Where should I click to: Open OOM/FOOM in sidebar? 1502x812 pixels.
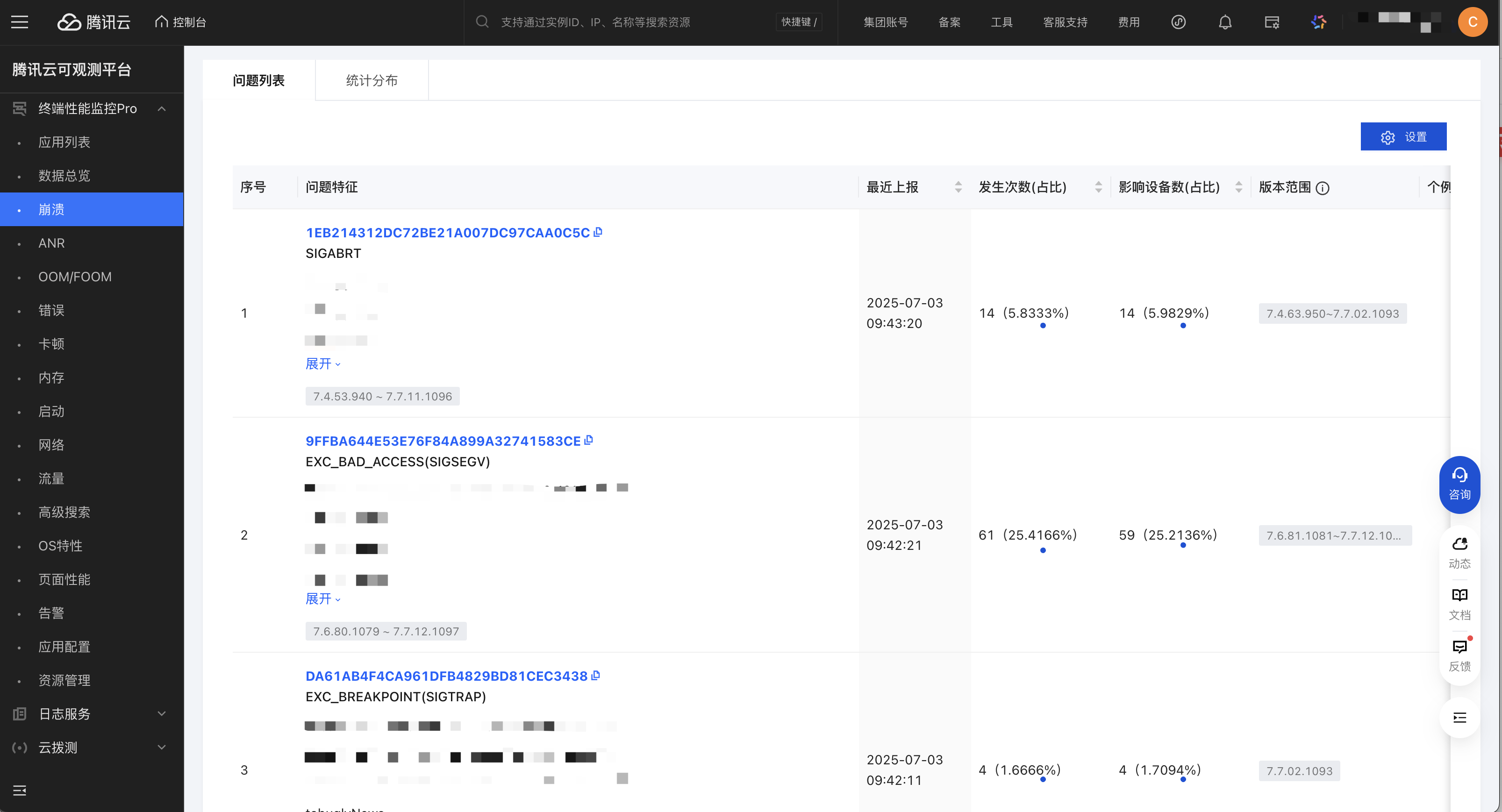(x=75, y=276)
